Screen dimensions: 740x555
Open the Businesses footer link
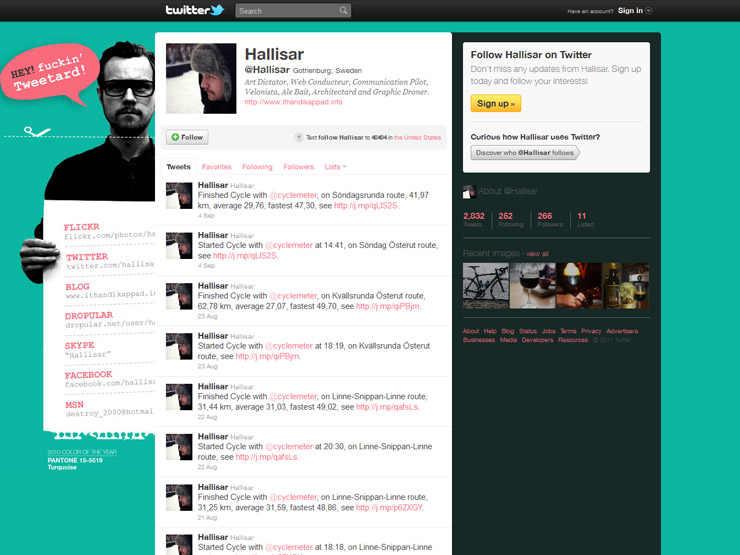pyautogui.click(x=479, y=340)
